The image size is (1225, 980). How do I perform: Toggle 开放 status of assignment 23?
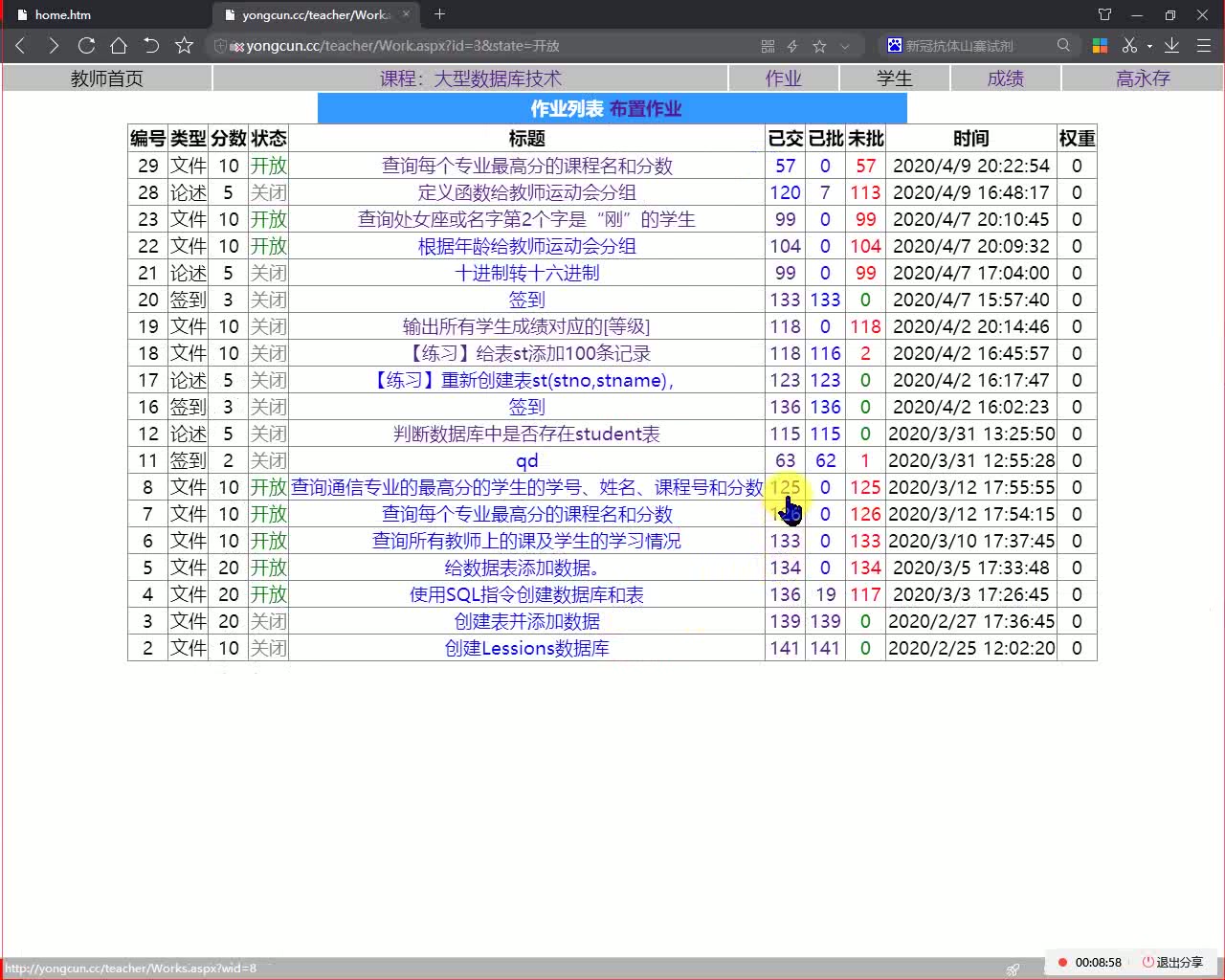click(x=268, y=219)
